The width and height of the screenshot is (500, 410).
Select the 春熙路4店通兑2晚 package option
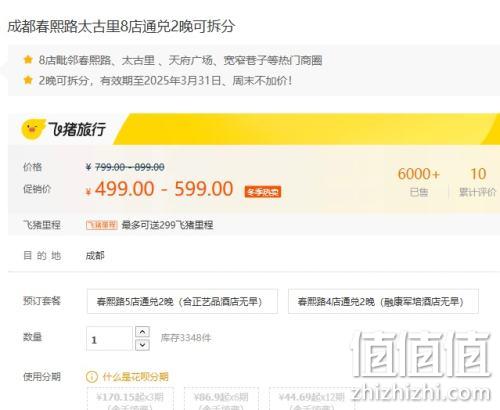[x=383, y=302]
